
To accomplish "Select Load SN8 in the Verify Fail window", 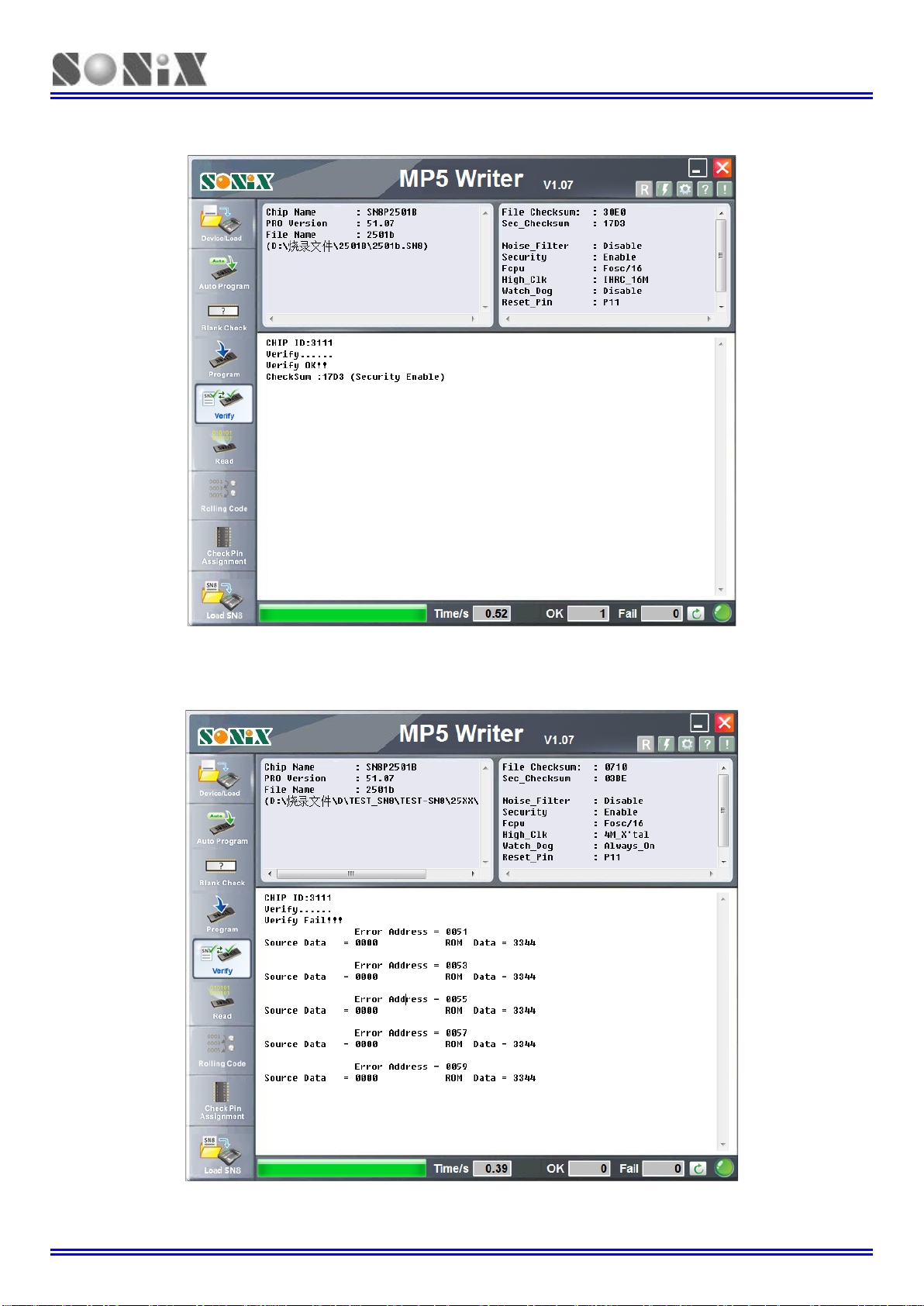I will tap(222, 1154).
